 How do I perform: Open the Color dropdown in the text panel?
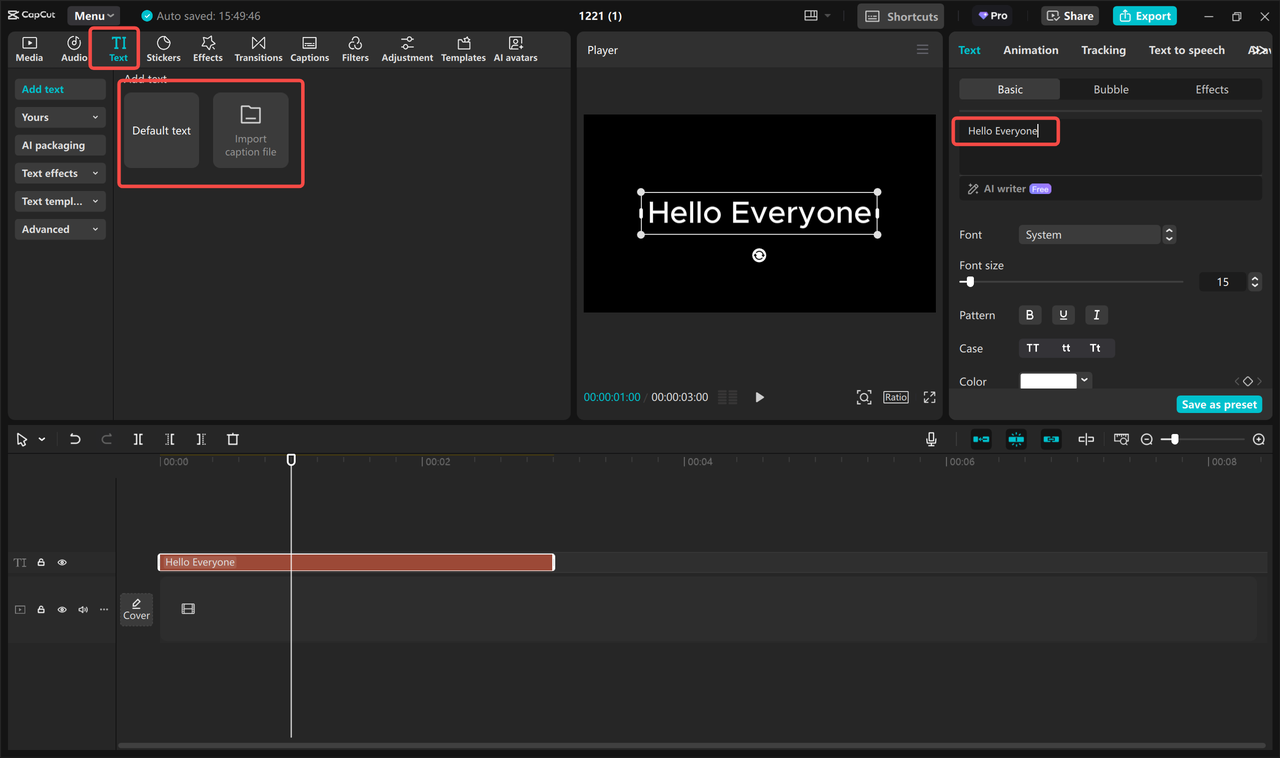point(1084,380)
